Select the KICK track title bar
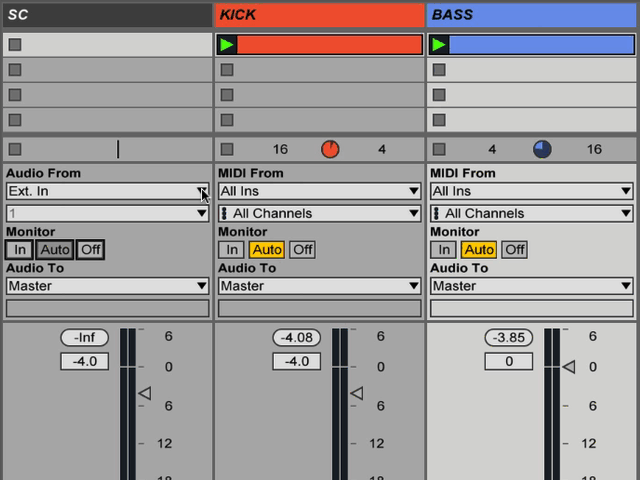The width and height of the screenshot is (640, 480). coord(320,15)
